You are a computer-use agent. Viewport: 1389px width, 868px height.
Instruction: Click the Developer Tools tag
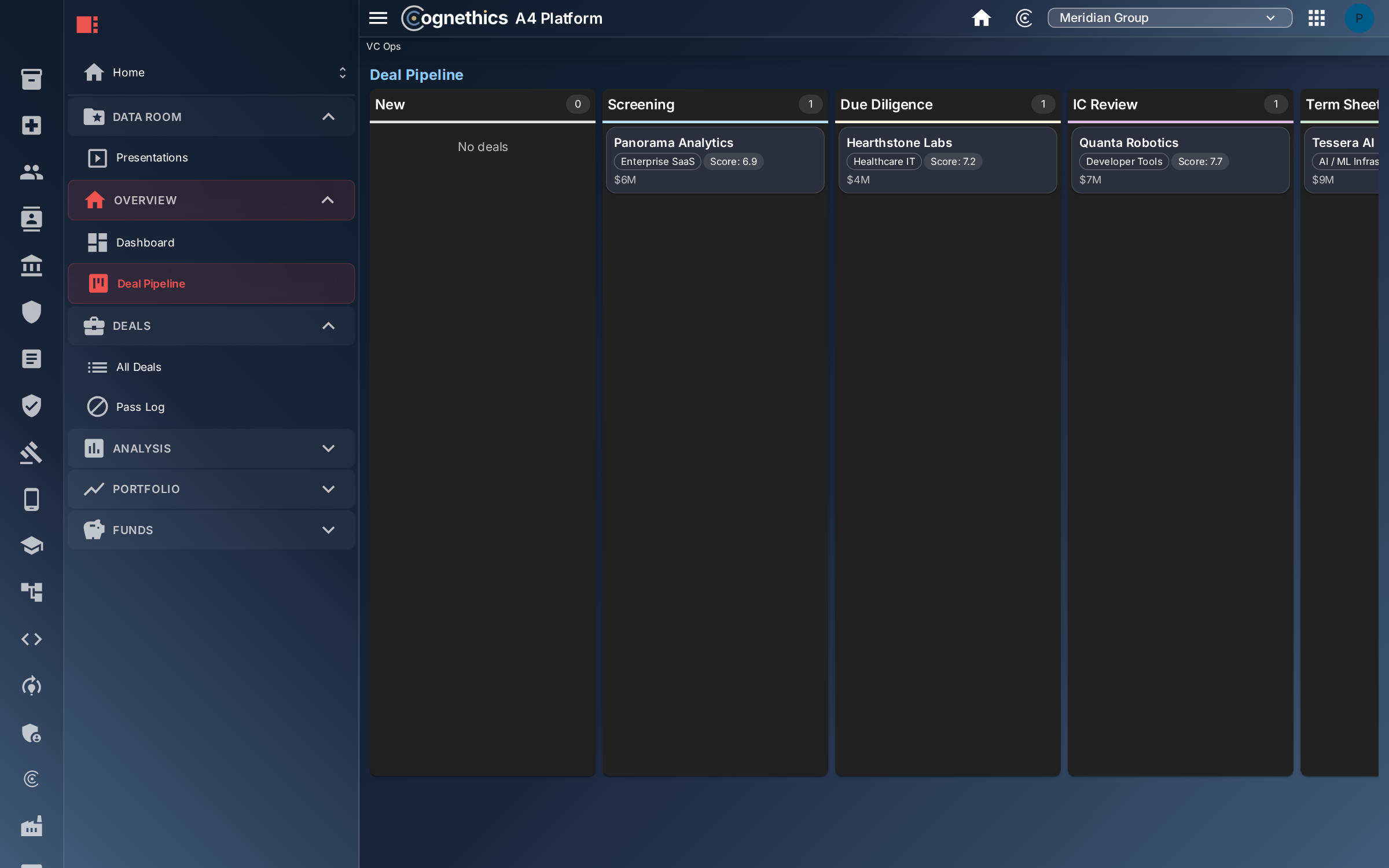click(x=1124, y=161)
